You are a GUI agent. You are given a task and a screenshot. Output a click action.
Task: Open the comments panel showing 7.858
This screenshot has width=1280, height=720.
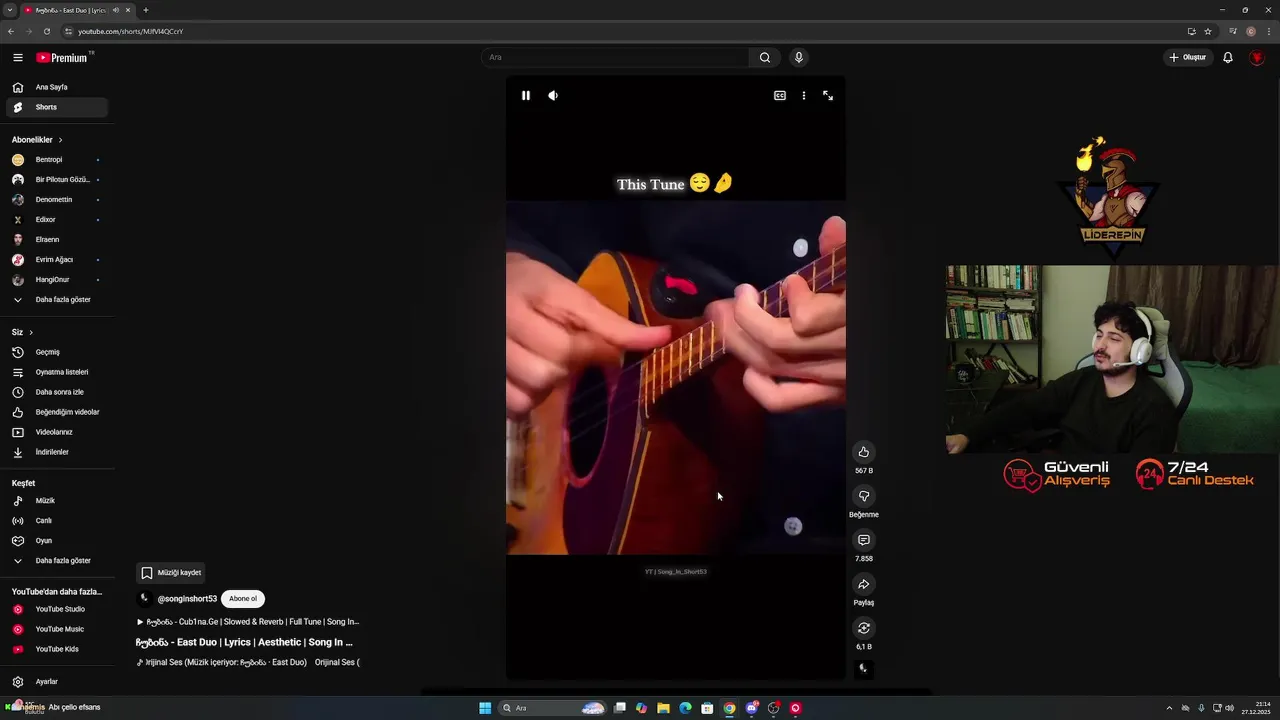864,540
